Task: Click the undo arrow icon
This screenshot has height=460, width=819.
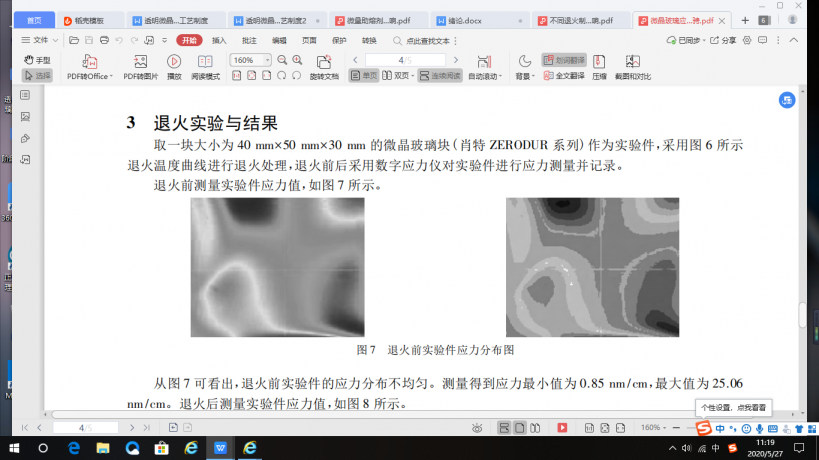Action: point(119,40)
